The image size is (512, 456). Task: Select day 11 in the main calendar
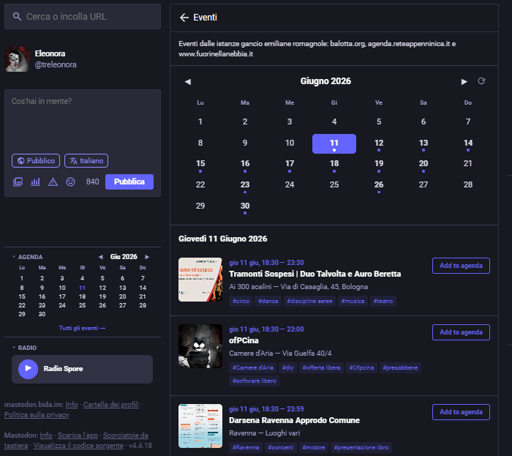[334, 144]
